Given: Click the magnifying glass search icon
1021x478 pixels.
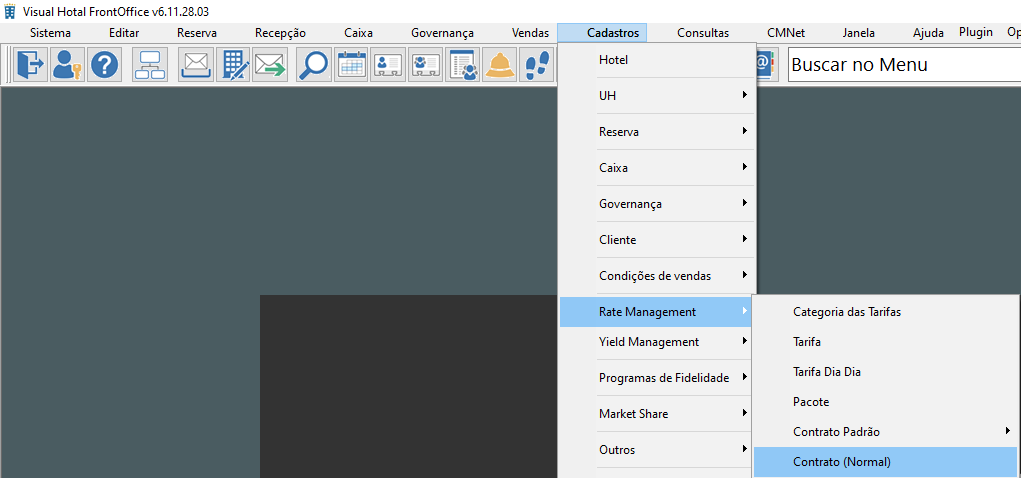Looking at the screenshot, I should [314, 64].
